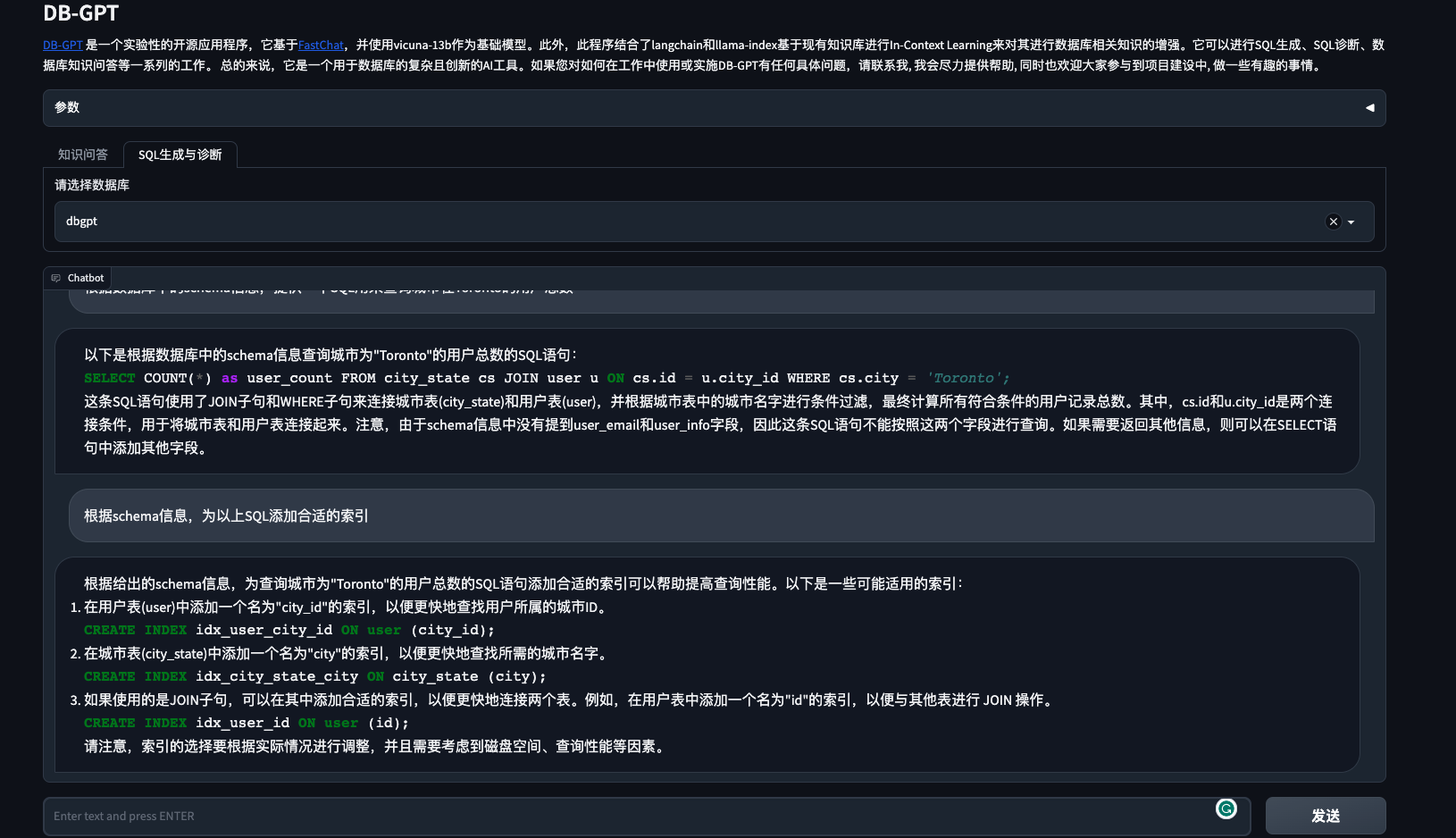Click the Chatbot label icon
The image size is (1456, 838).
pos(56,278)
